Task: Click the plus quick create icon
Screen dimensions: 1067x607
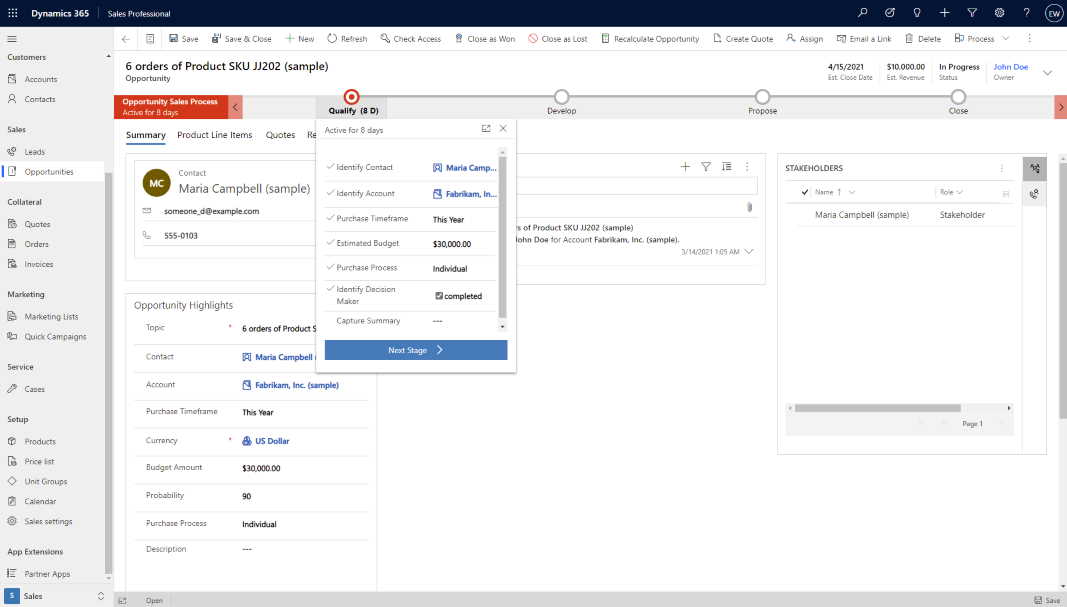Action: pyautogui.click(x=945, y=12)
